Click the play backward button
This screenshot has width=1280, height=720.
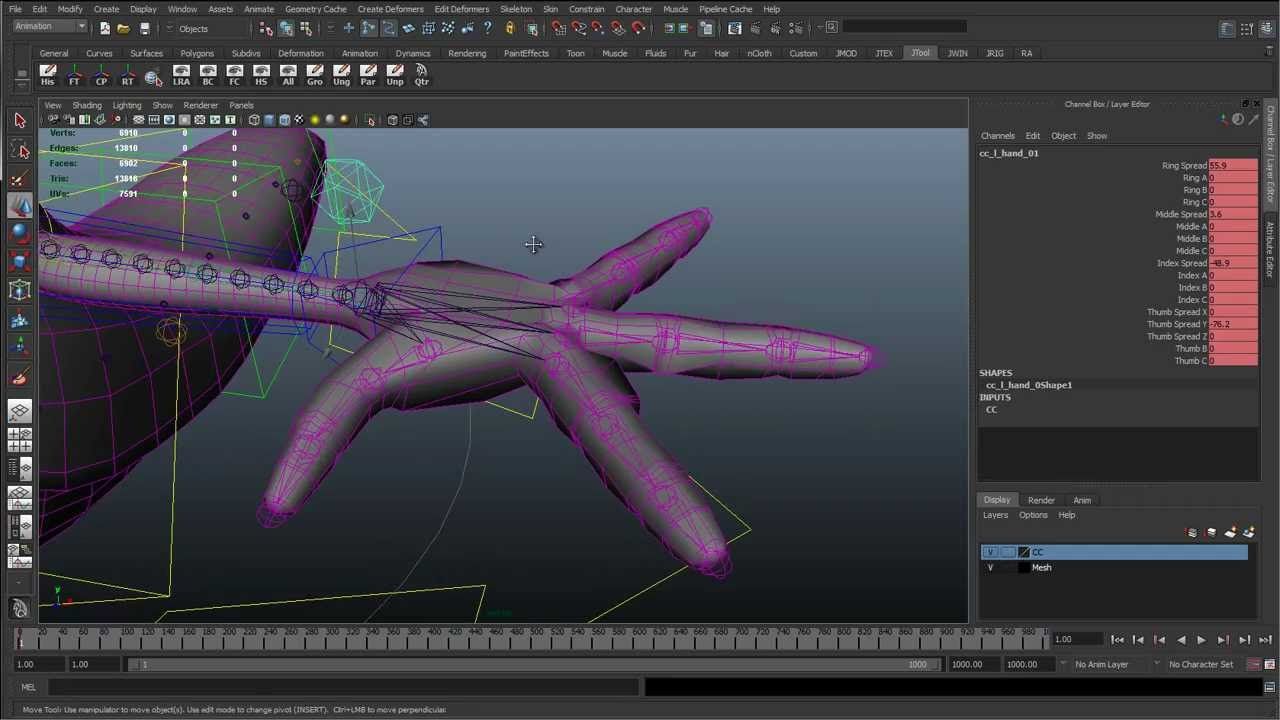pos(1181,640)
